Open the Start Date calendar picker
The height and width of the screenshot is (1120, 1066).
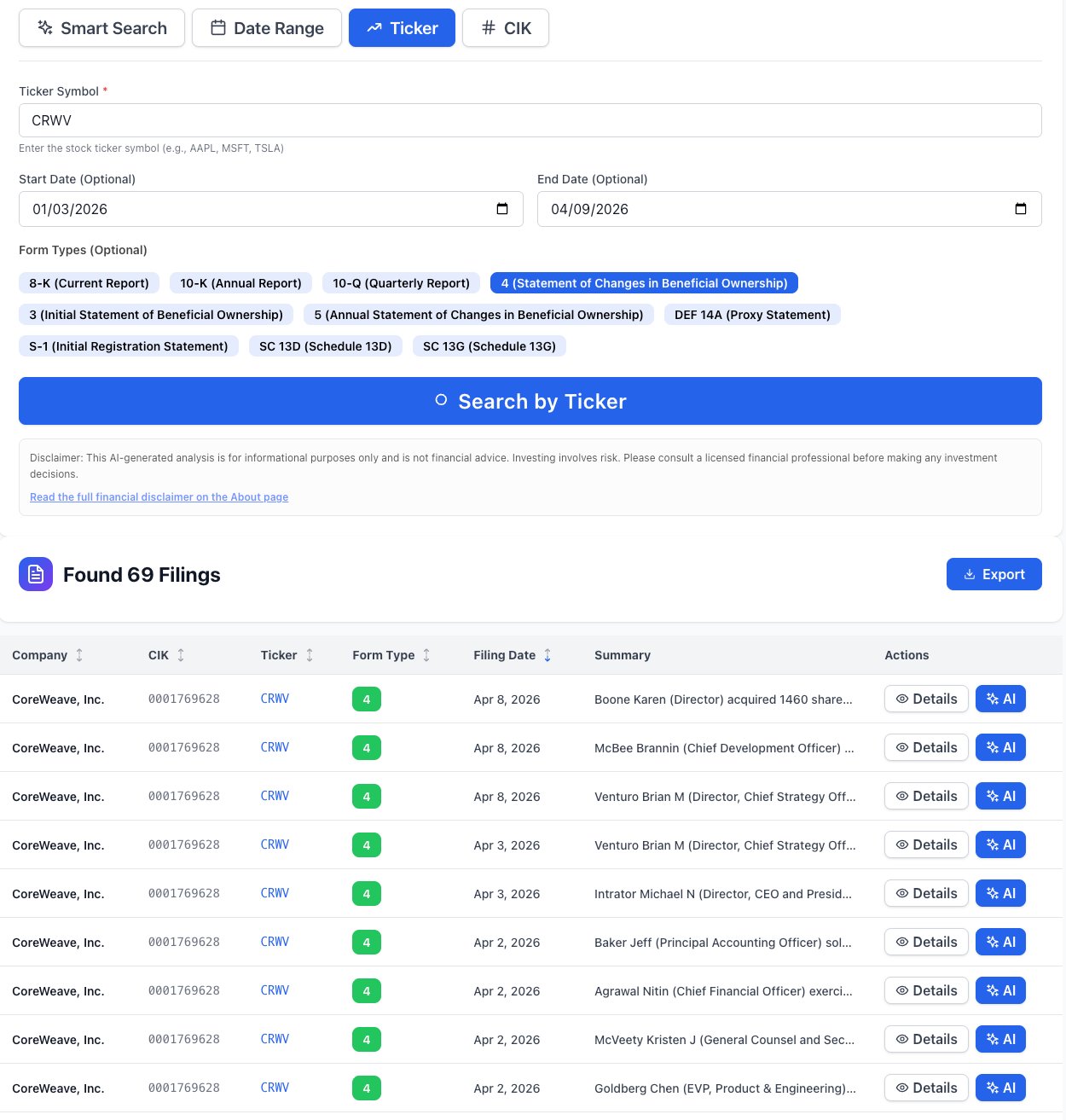pos(503,208)
